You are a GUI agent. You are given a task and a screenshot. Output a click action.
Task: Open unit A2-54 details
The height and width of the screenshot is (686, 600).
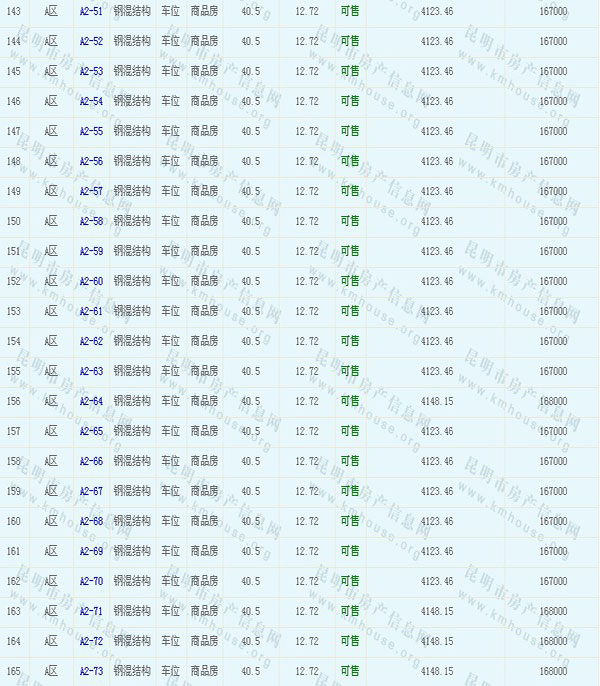(91, 101)
